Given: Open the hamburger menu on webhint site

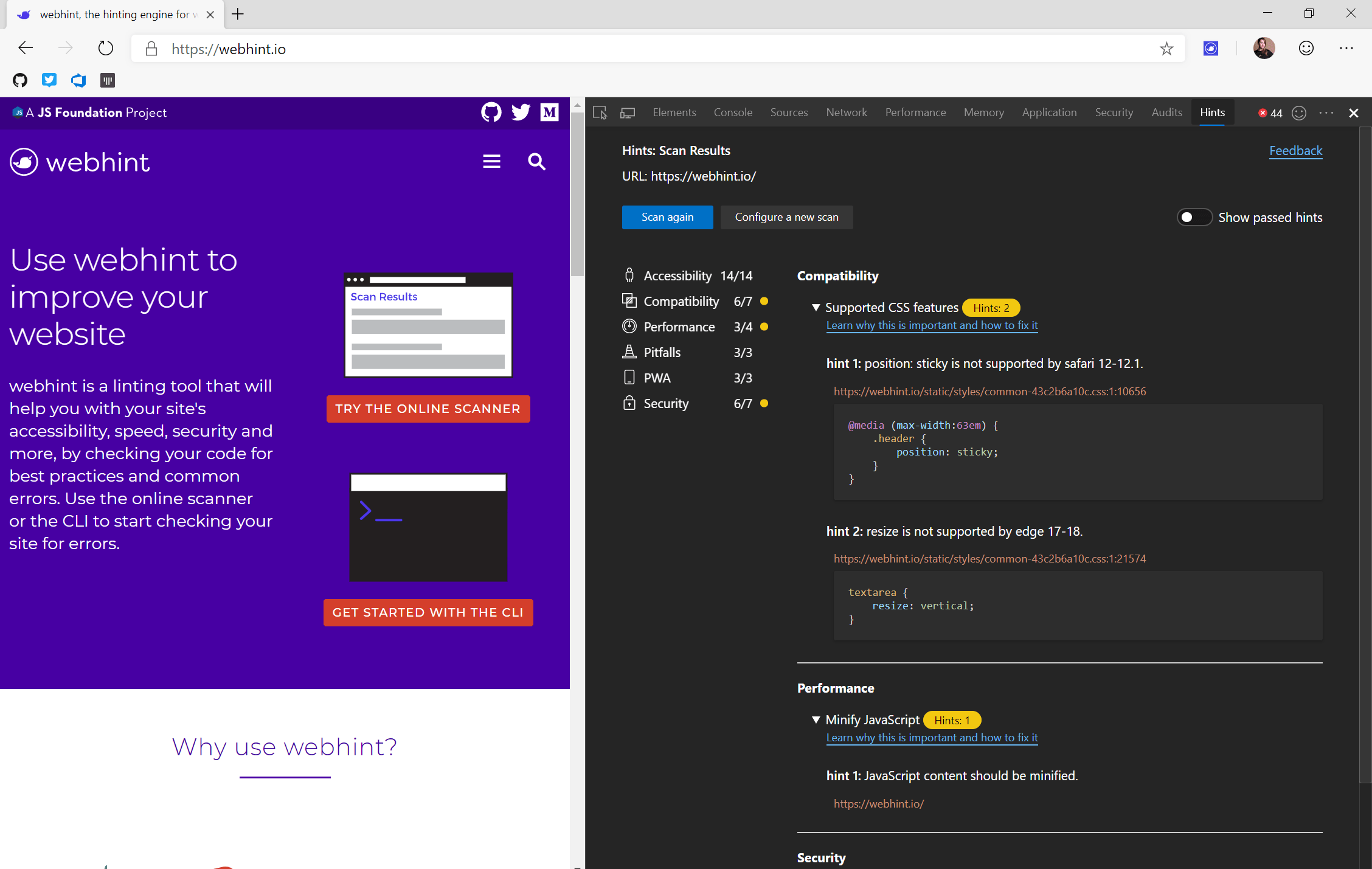Looking at the screenshot, I should click(491, 162).
